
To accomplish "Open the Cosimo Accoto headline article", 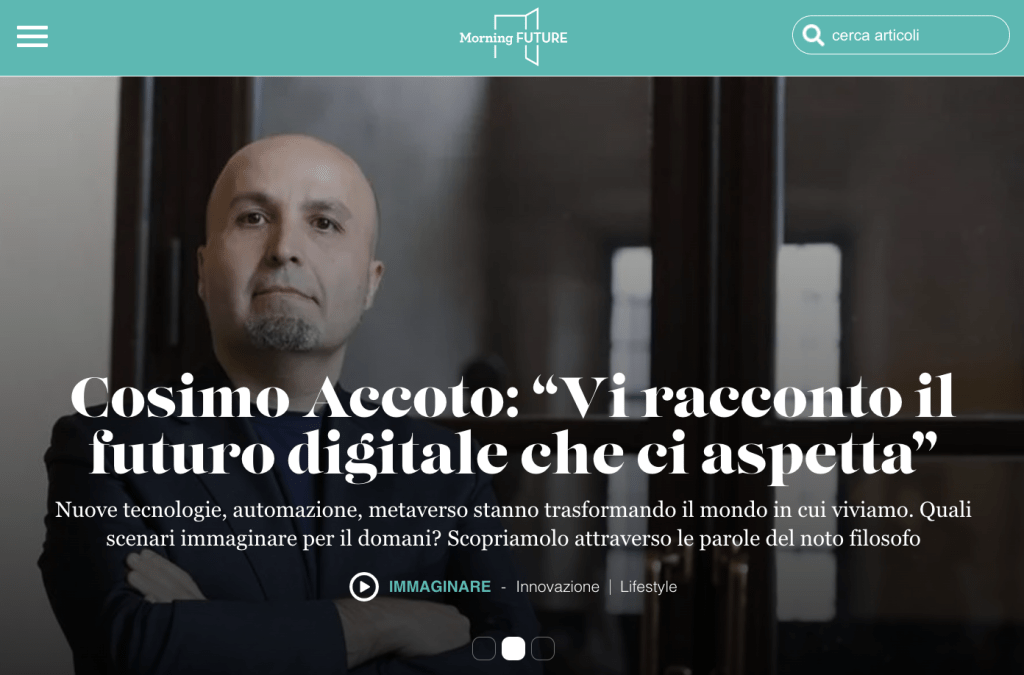I will pyautogui.click(x=513, y=426).
